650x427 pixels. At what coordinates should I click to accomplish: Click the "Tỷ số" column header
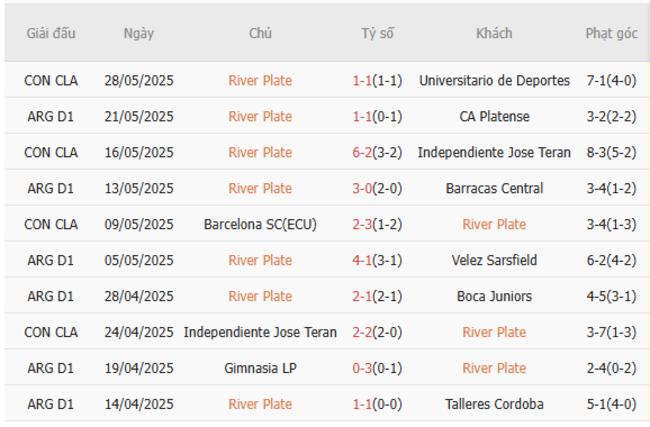click(x=377, y=33)
